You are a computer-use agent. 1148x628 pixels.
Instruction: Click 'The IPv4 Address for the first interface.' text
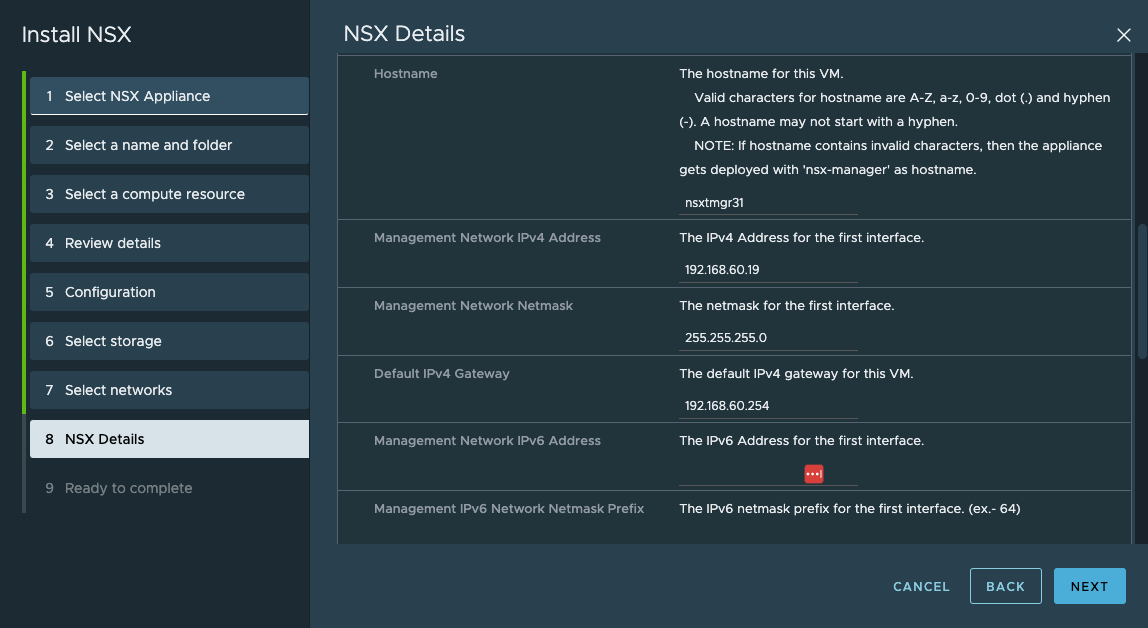click(x=801, y=238)
